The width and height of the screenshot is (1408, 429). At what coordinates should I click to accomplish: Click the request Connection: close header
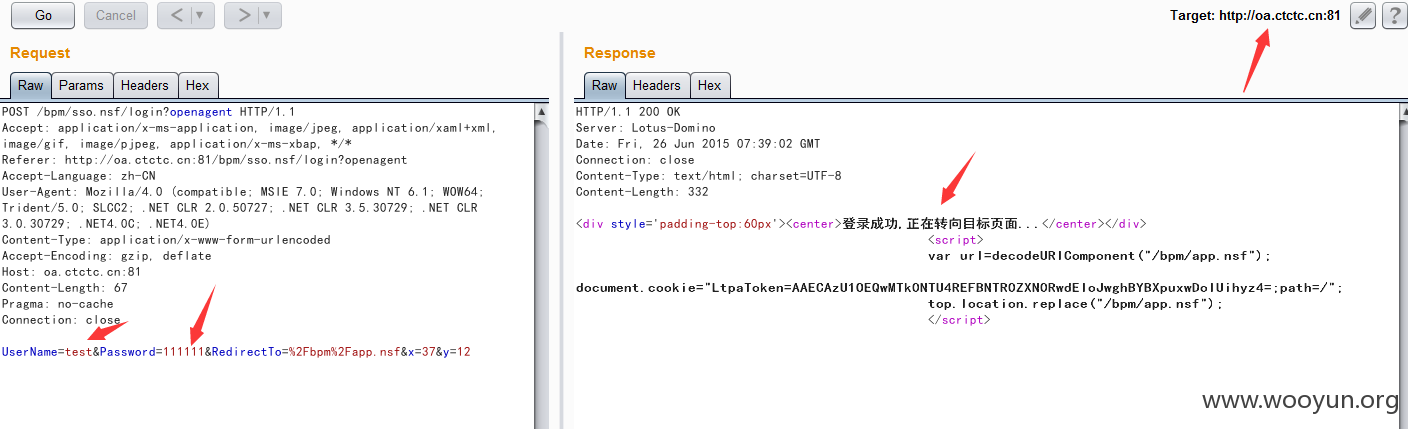tap(62, 320)
